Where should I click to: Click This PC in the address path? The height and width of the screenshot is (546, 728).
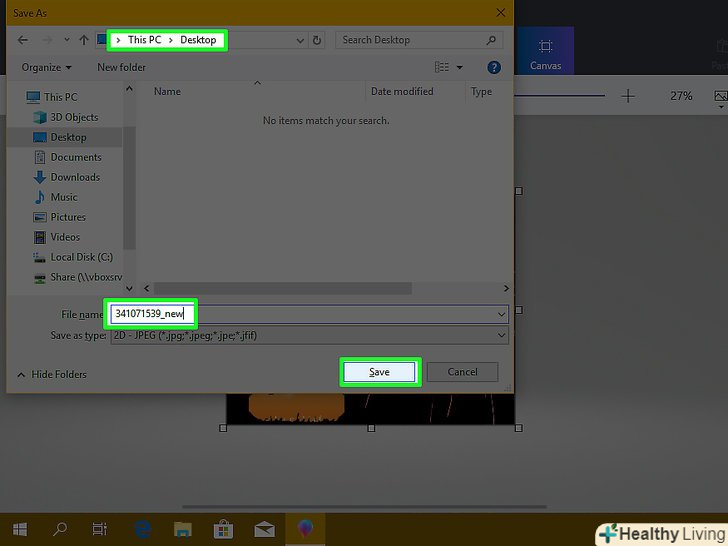coord(144,40)
